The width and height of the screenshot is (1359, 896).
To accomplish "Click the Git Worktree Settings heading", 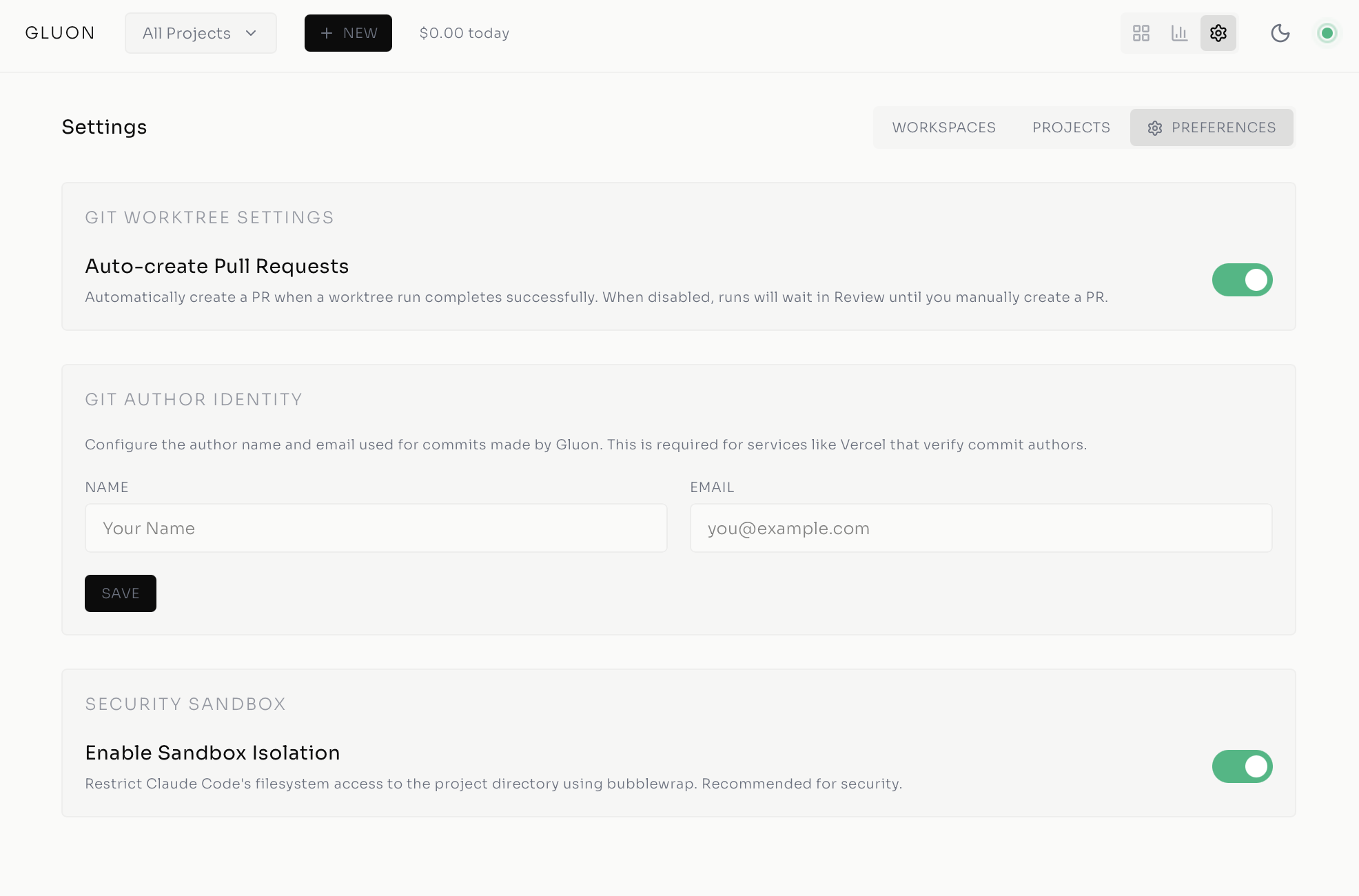I will tap(210, 218).
